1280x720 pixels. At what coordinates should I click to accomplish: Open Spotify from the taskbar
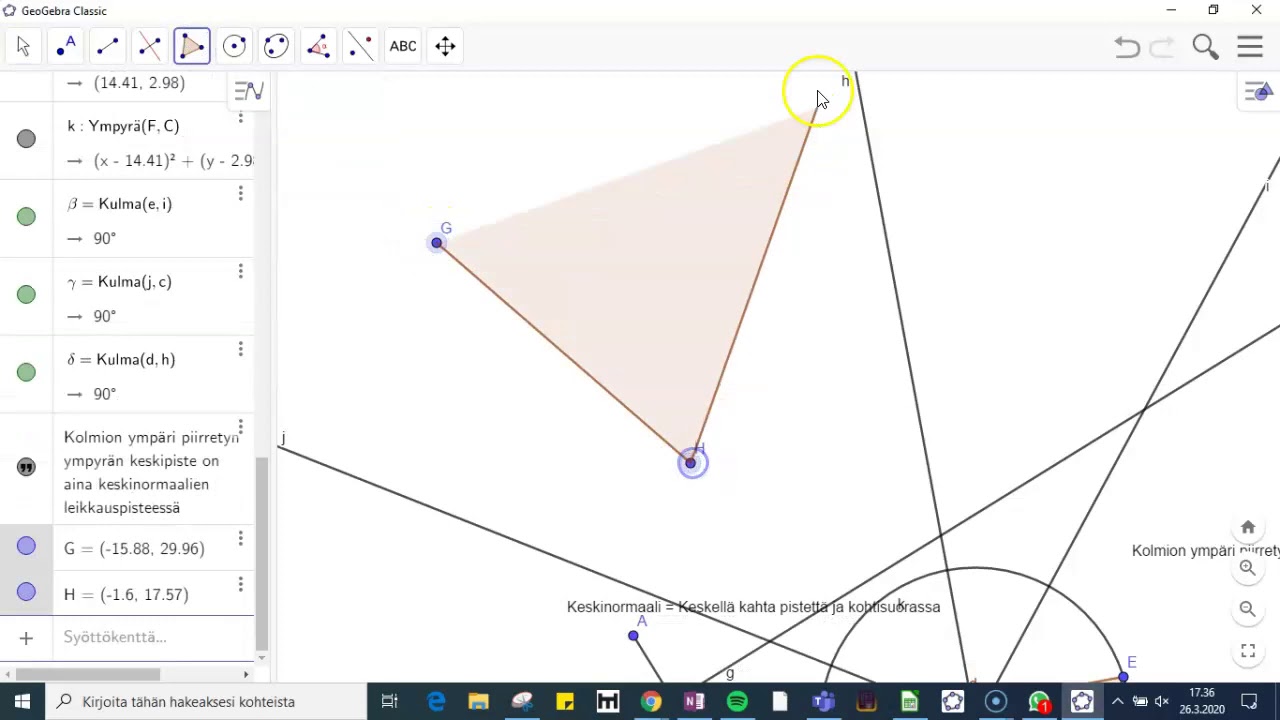[737, 702]
